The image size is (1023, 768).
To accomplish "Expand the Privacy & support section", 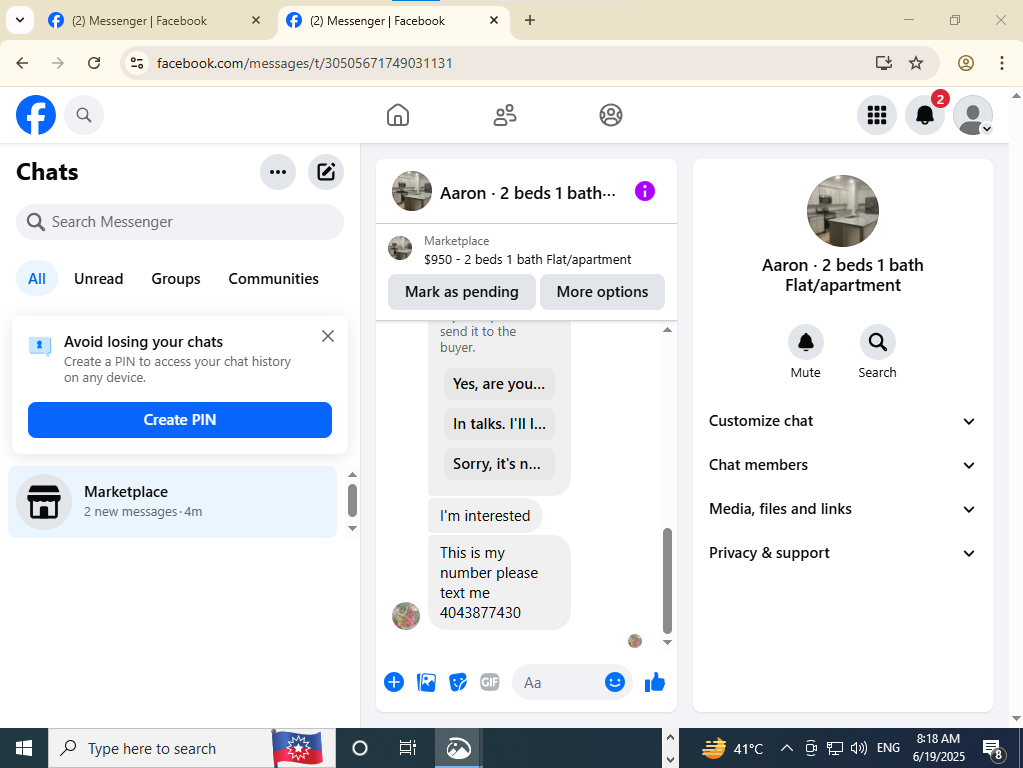I will (843, 553).
